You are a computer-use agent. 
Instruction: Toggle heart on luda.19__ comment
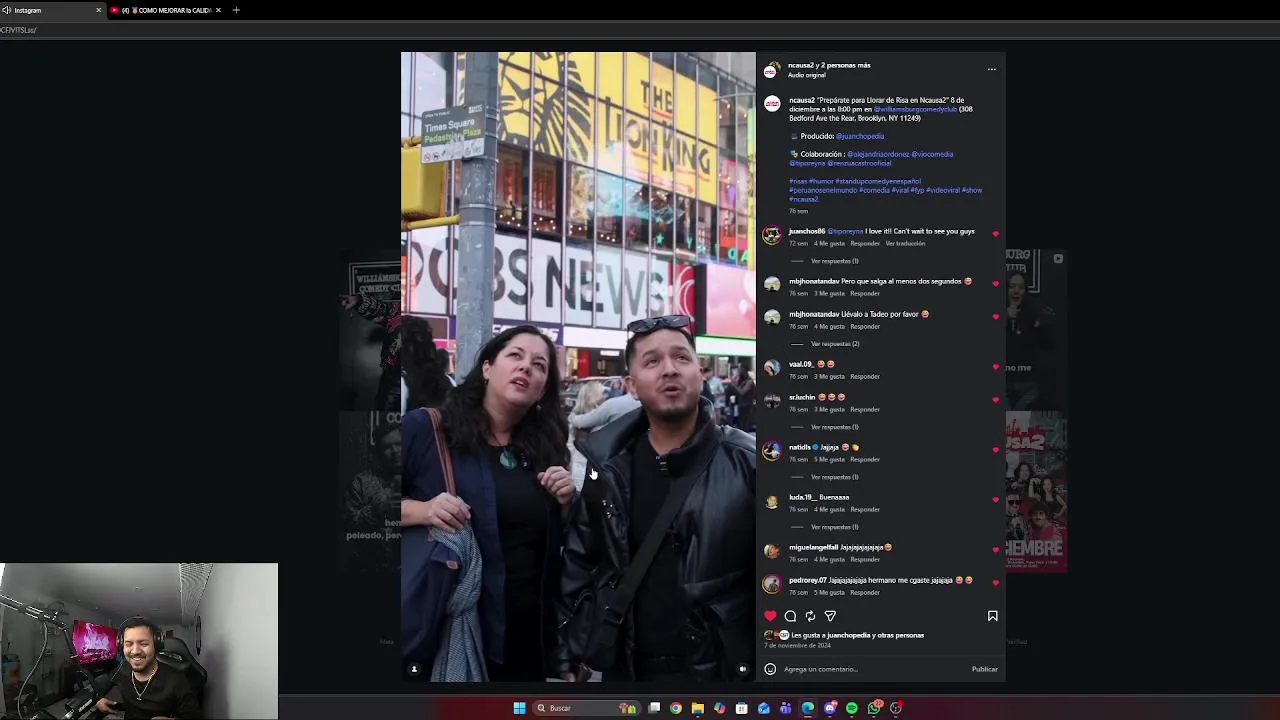996,500
